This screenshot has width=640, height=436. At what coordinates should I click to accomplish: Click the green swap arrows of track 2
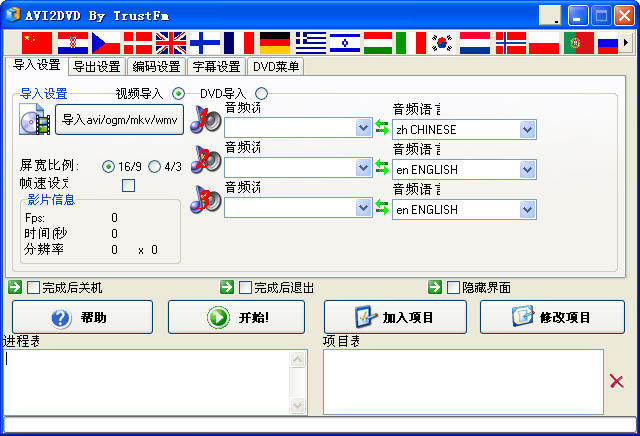coord(382,167)
